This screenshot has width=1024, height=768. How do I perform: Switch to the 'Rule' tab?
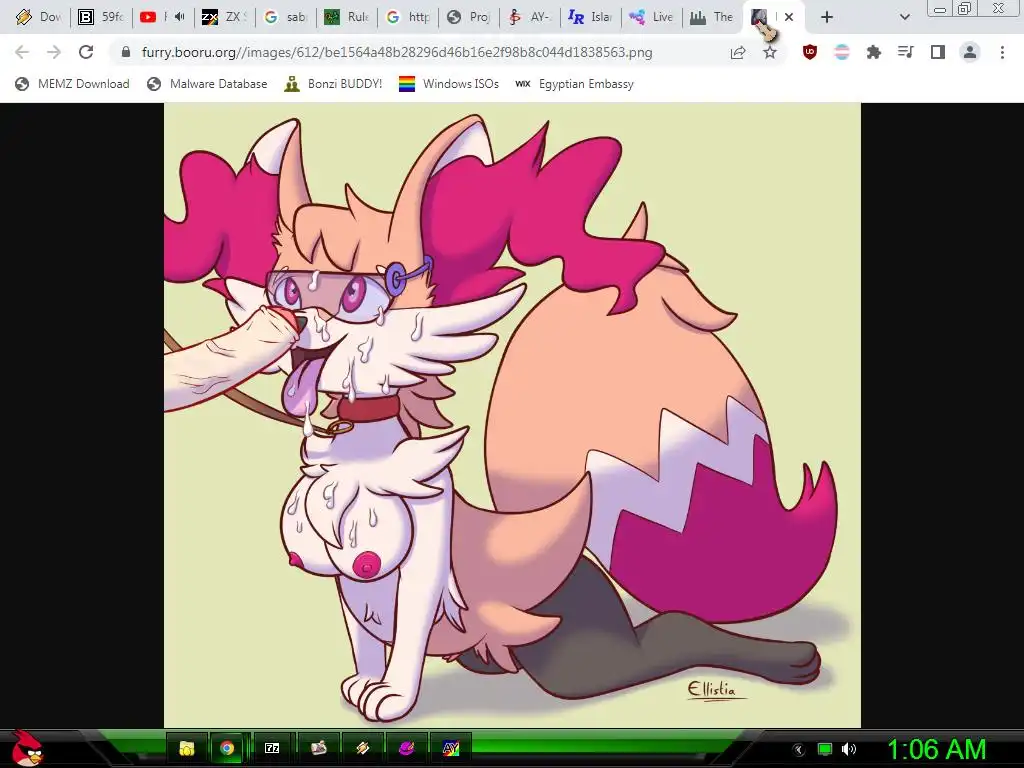(x=347, y=17)
